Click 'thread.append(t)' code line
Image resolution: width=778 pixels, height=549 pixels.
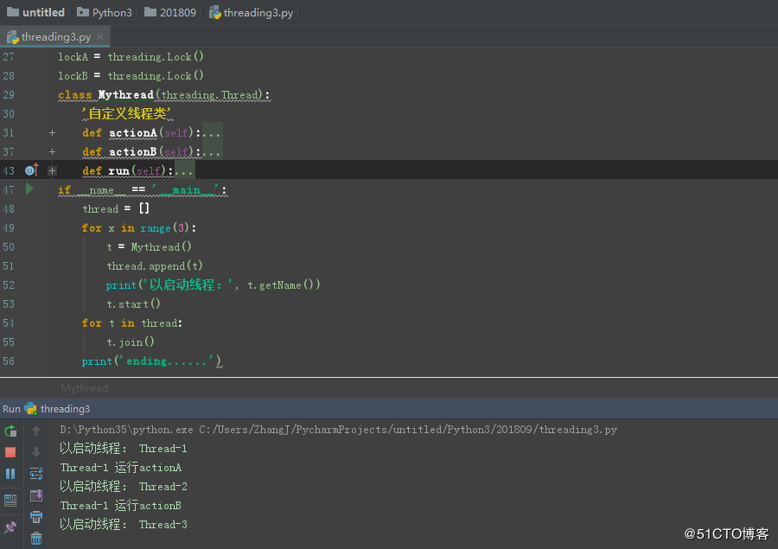pyautogui.click(x=155, y=266)
